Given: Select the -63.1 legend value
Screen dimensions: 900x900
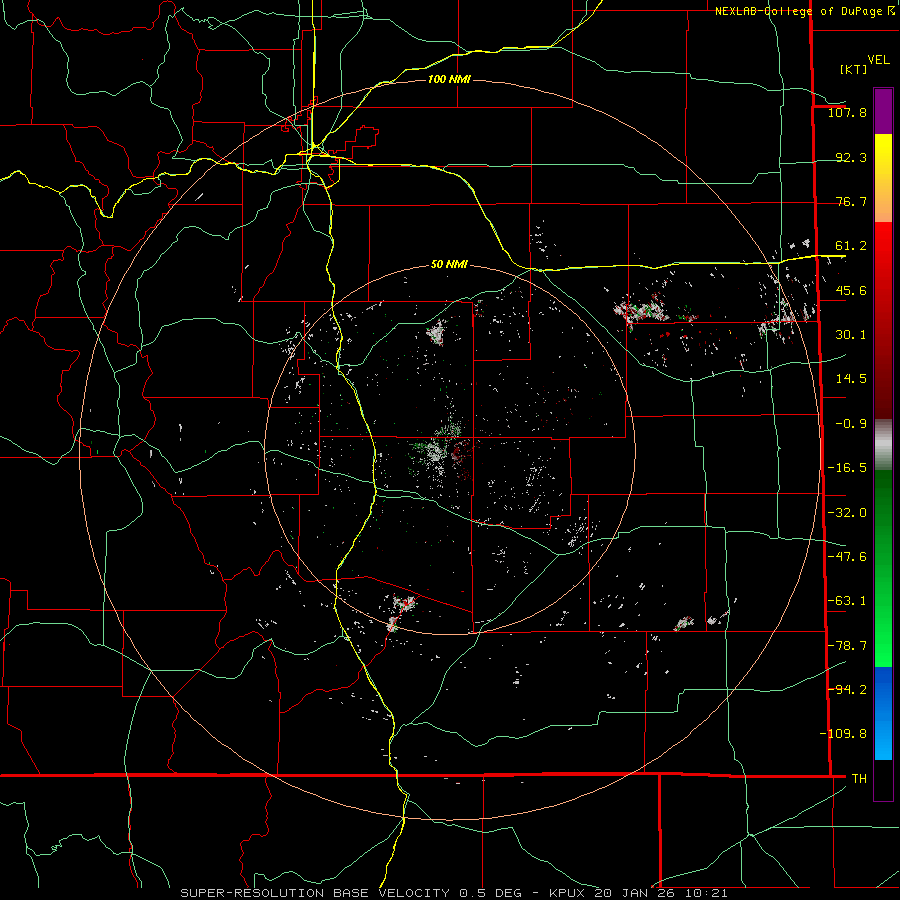Looking at the screenshot, I should click(847, 601).
